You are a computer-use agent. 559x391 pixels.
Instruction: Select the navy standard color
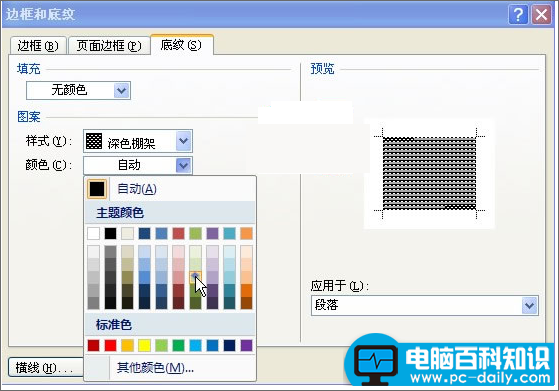(230, 345)
